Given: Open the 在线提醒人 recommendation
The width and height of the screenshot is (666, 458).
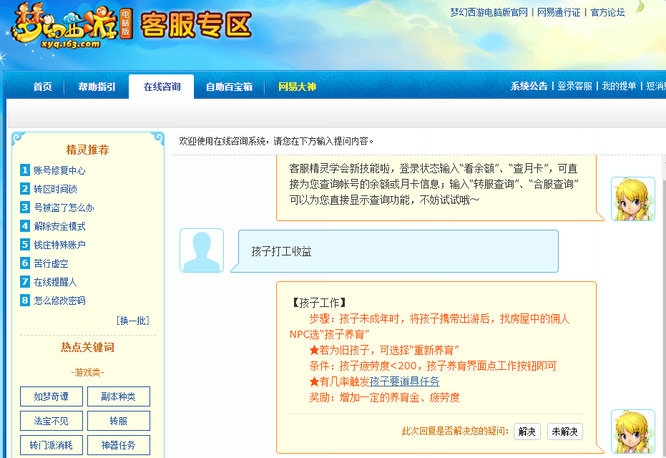Looking at the screenshot, I should [x=55, y=282].
